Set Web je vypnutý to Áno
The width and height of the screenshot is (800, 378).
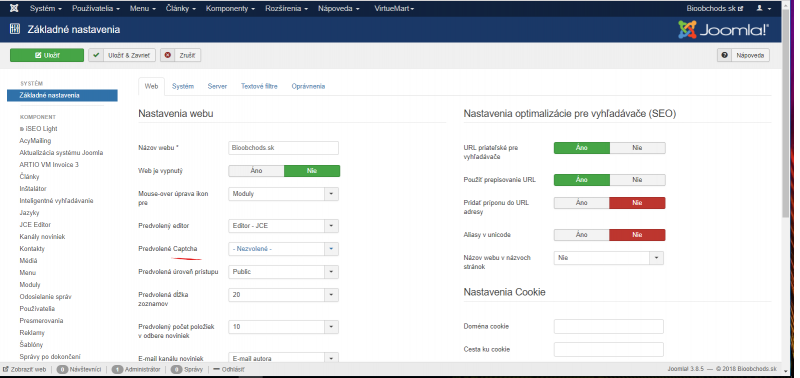pyautogui.click(x=256, y=171)
